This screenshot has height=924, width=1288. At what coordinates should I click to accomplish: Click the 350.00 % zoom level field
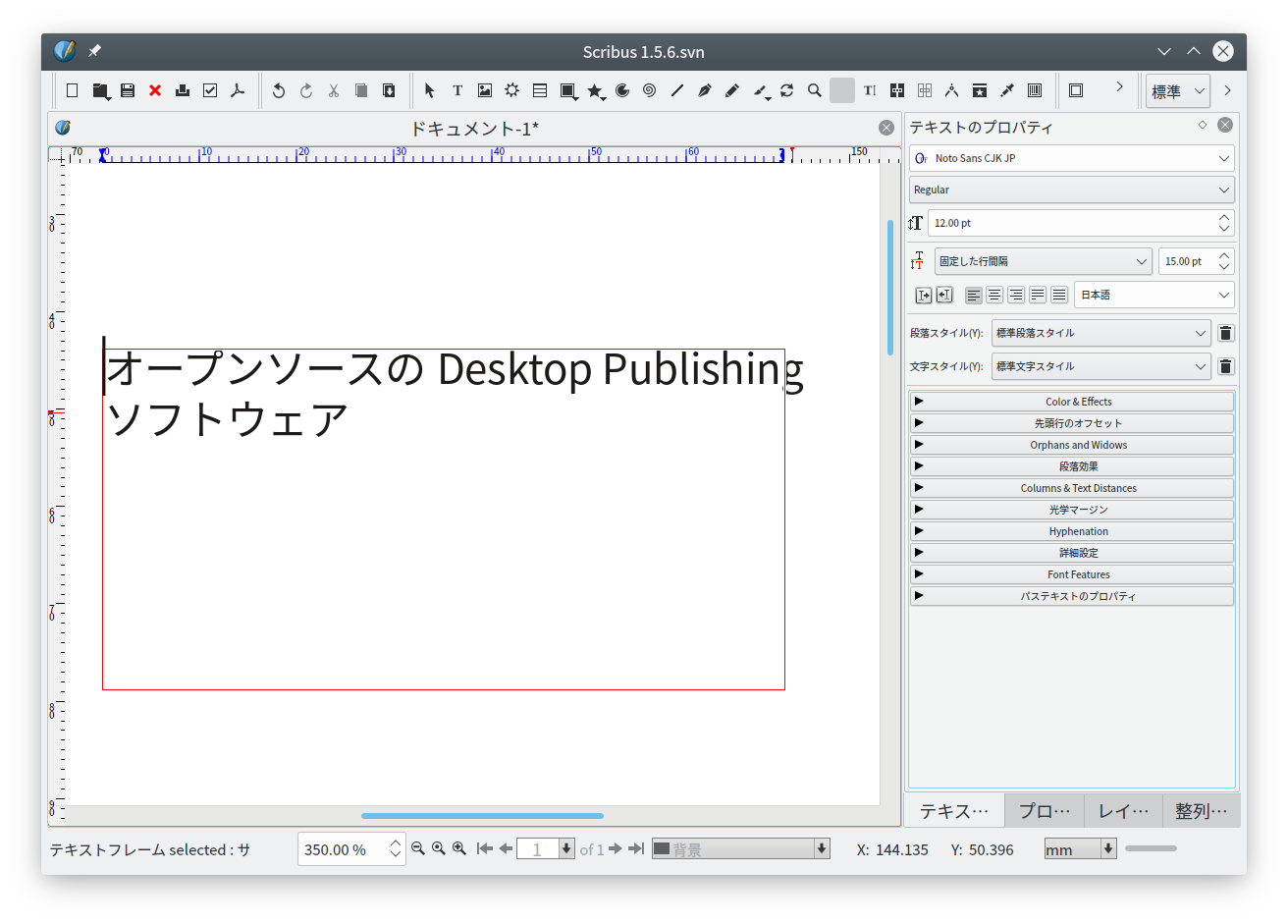344,849
